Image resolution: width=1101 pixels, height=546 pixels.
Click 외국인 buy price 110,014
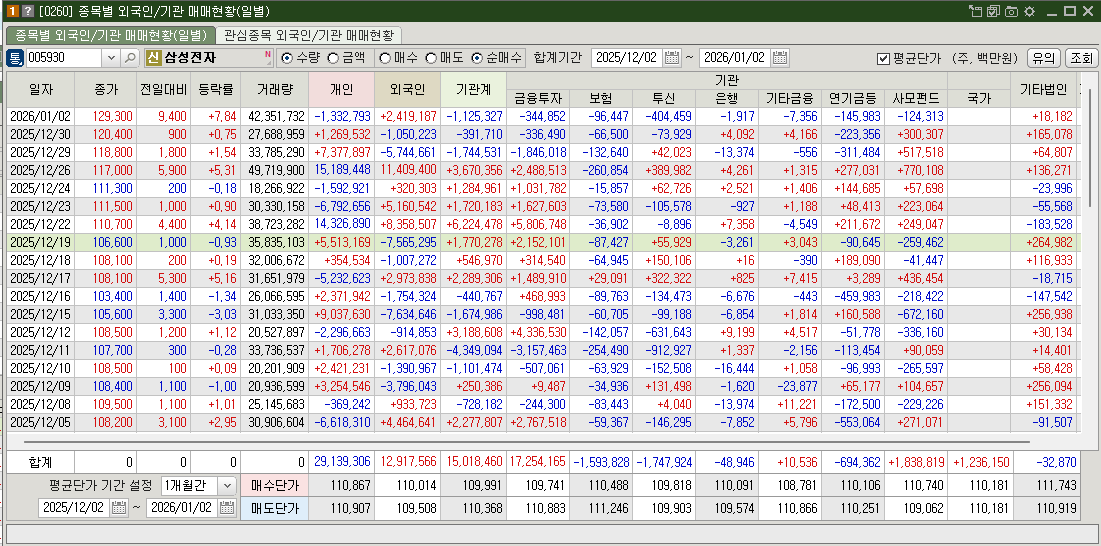pos(407,485)
